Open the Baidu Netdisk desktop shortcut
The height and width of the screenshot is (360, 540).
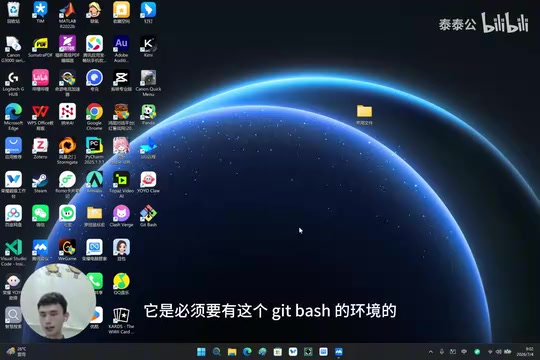pos(13,216)
